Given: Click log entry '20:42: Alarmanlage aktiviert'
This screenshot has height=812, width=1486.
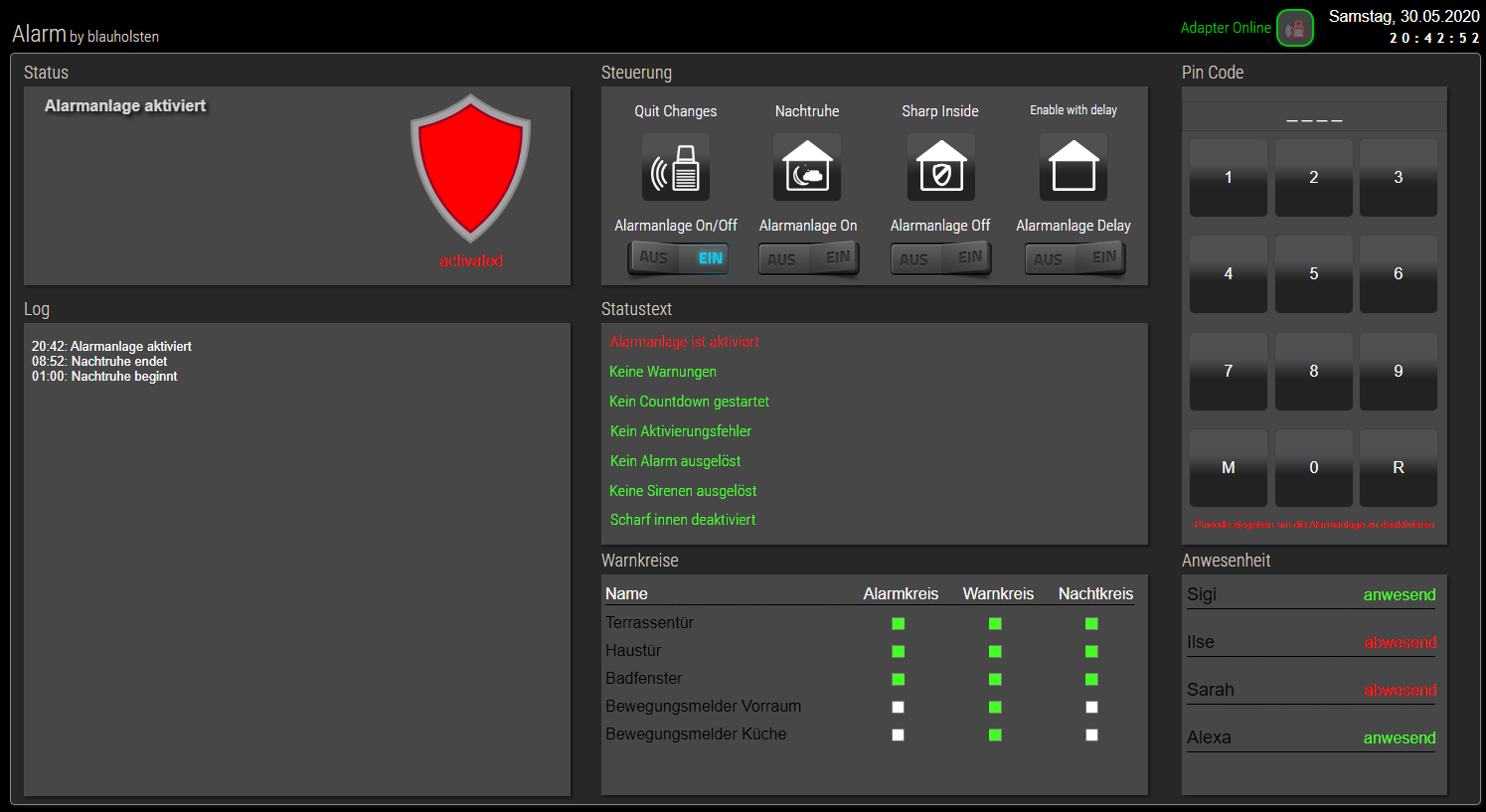Looking at the screenshot, I should tap(111, 347).
